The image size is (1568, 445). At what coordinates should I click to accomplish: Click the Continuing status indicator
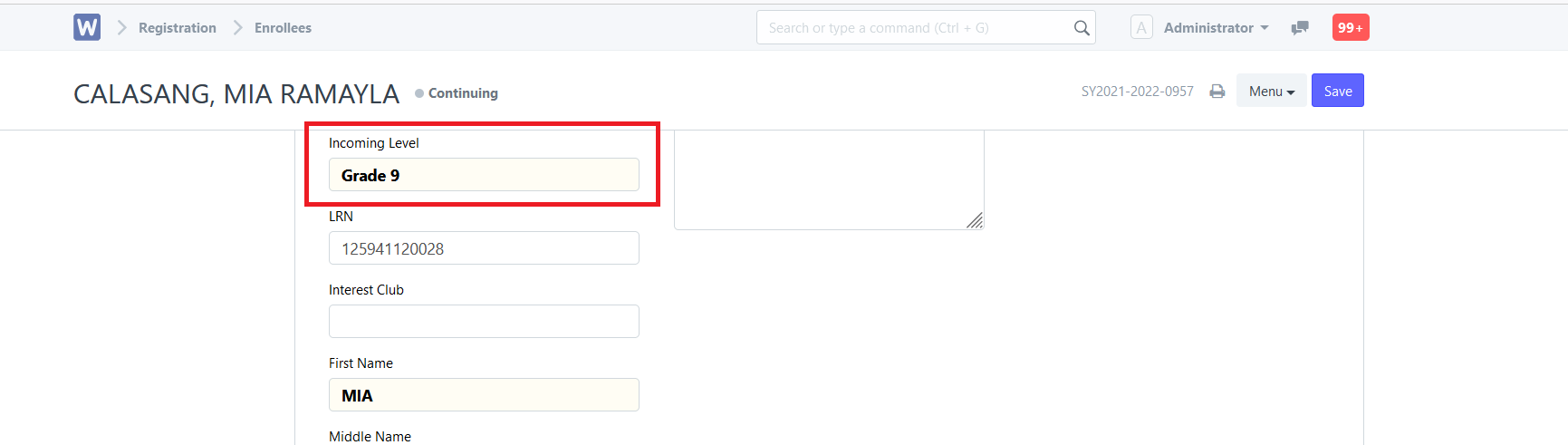[457, 92]
